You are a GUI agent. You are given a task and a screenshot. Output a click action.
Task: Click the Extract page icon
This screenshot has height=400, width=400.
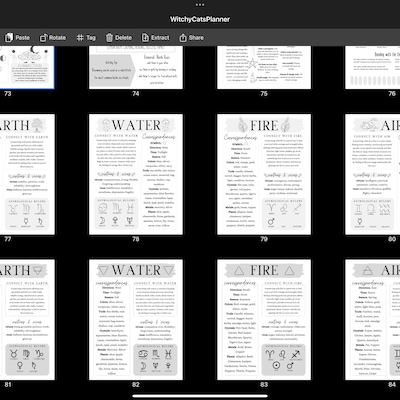click(x=145, y=38)
